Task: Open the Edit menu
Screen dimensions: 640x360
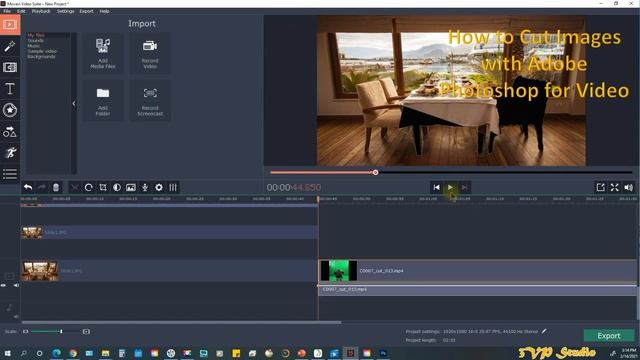Action: pos(21,11)
